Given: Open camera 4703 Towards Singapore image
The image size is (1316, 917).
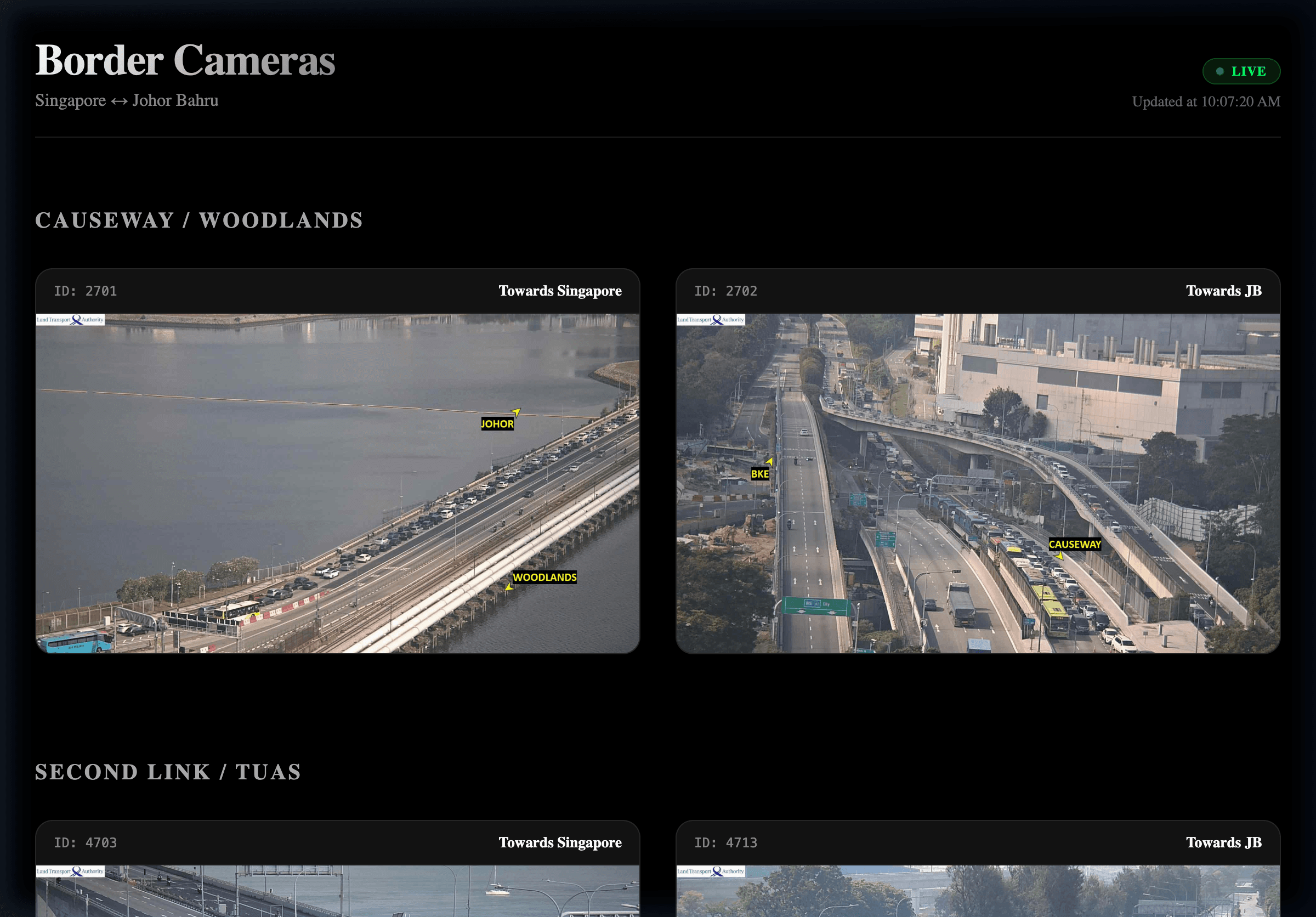Looking at the screenshot, I should [338, 891].
